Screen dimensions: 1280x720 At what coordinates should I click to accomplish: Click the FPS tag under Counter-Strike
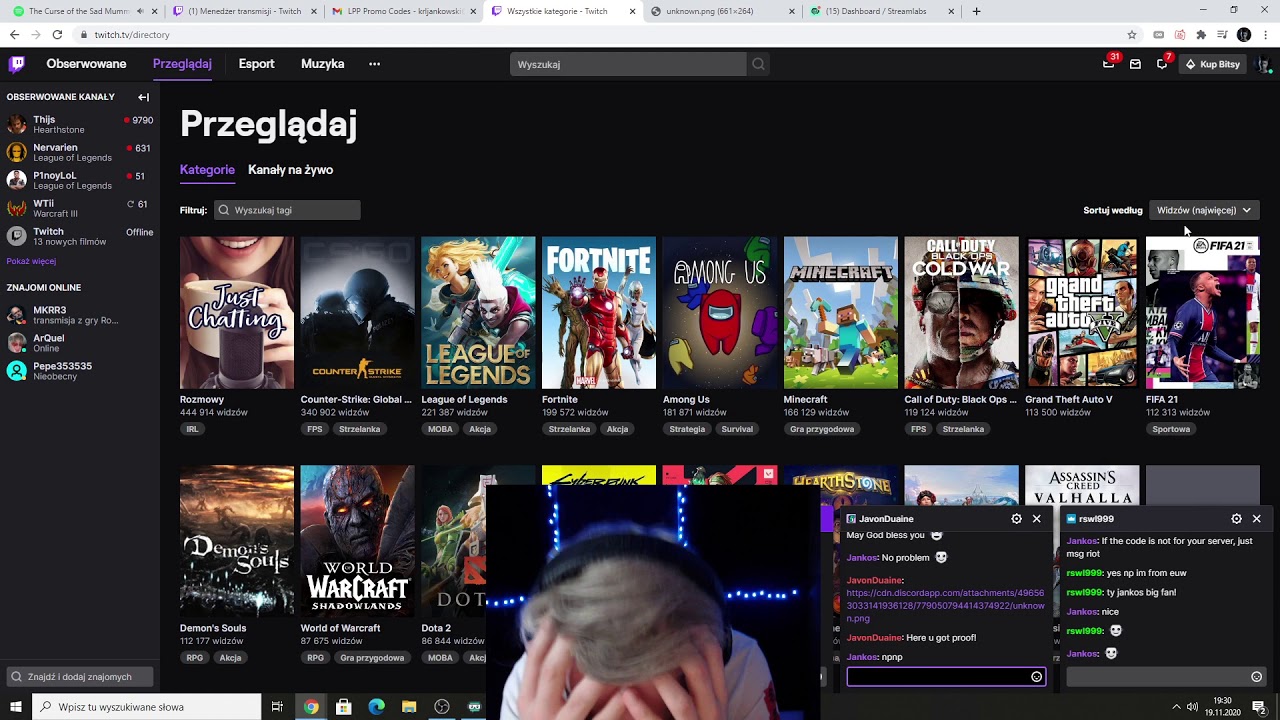[315, 429]
